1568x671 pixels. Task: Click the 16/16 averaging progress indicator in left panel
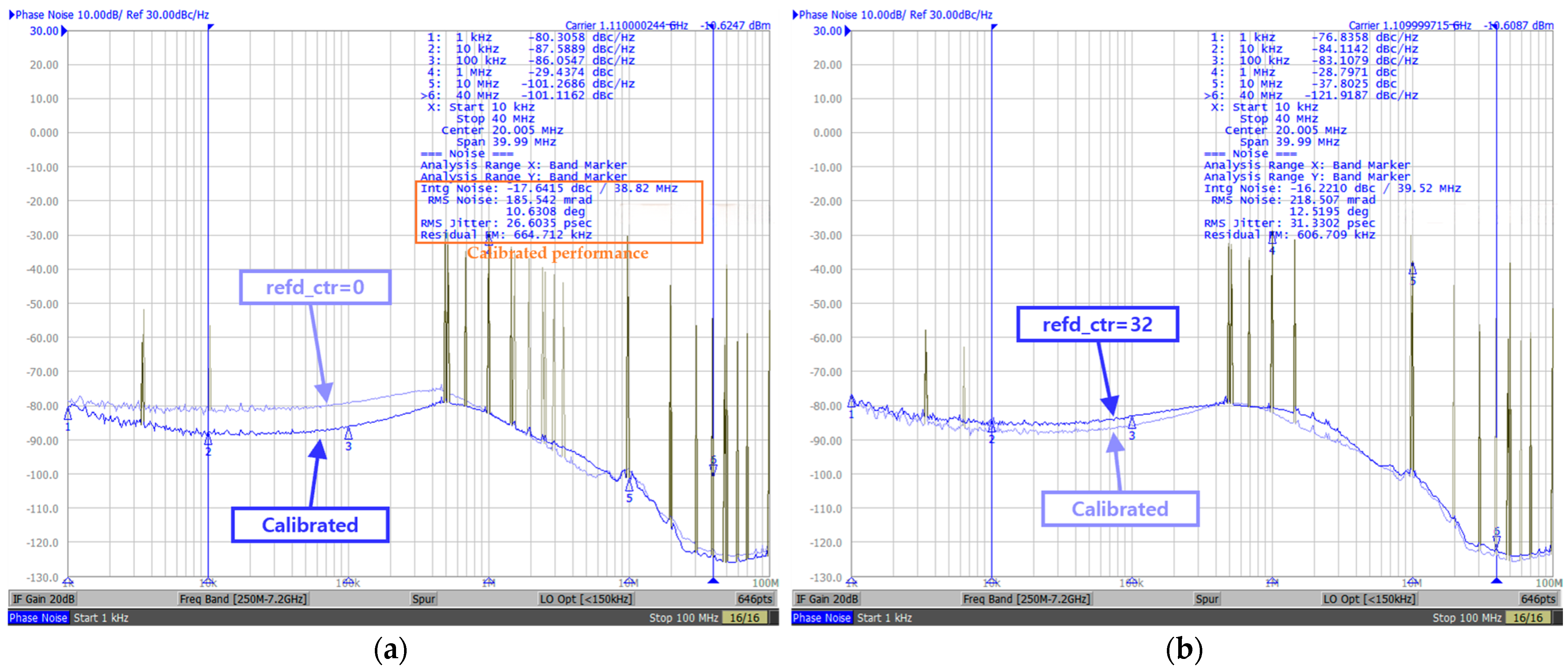(745, 617)
